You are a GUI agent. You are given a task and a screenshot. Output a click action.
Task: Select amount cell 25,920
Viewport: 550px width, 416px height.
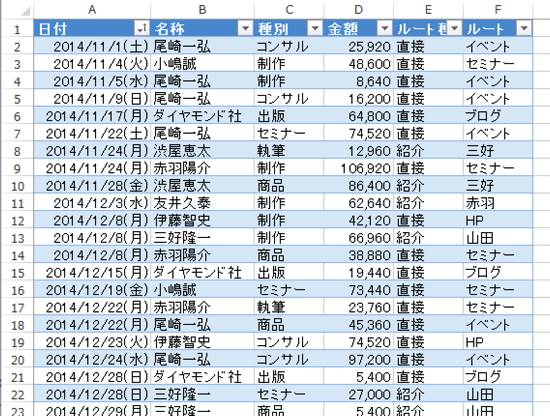pos(359,46)
